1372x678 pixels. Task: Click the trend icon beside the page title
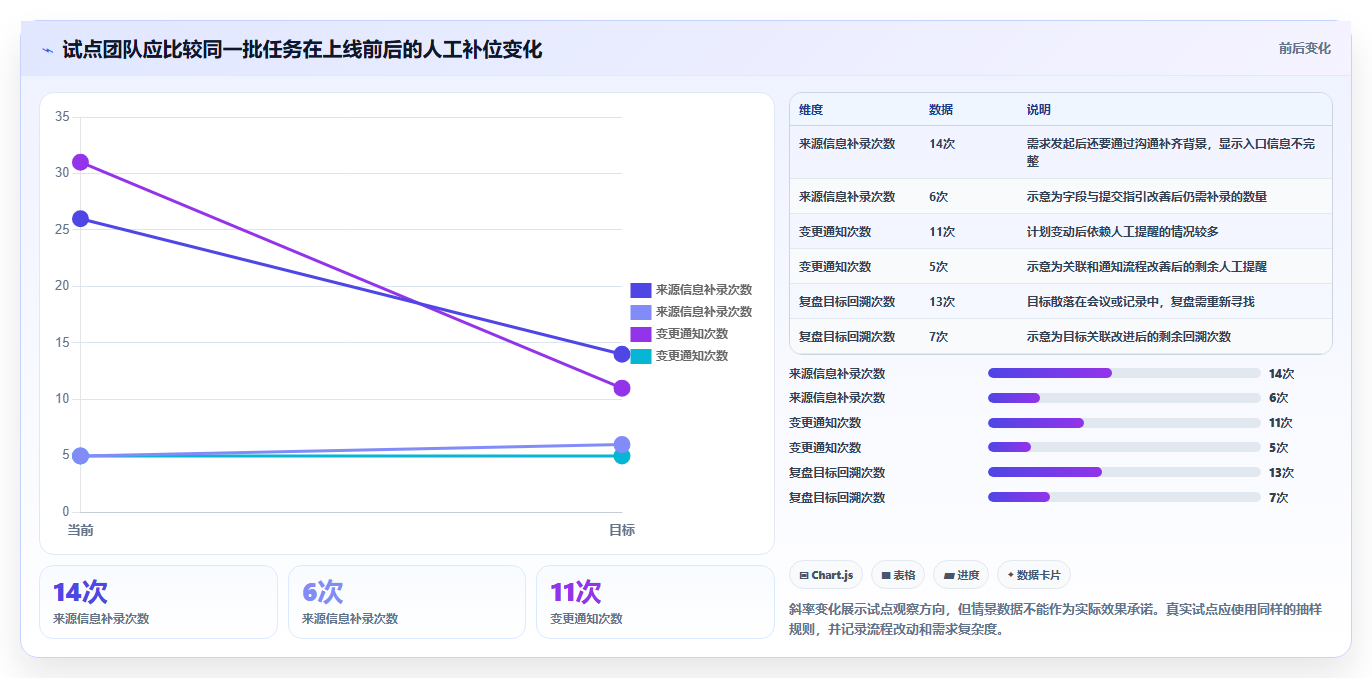click(x=48, y=50)
